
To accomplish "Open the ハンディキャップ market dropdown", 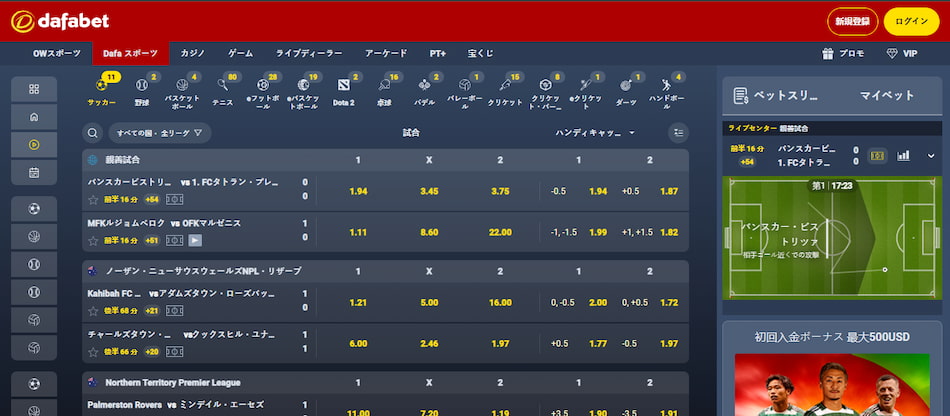I will [596, 133].
